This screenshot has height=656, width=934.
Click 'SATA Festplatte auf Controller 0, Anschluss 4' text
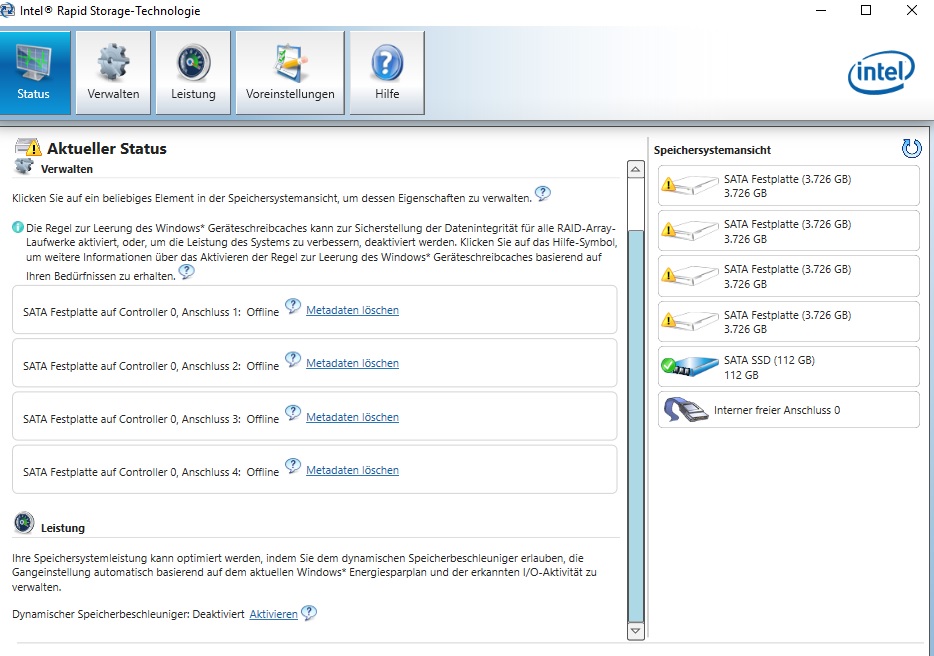[x=131, y=472]
